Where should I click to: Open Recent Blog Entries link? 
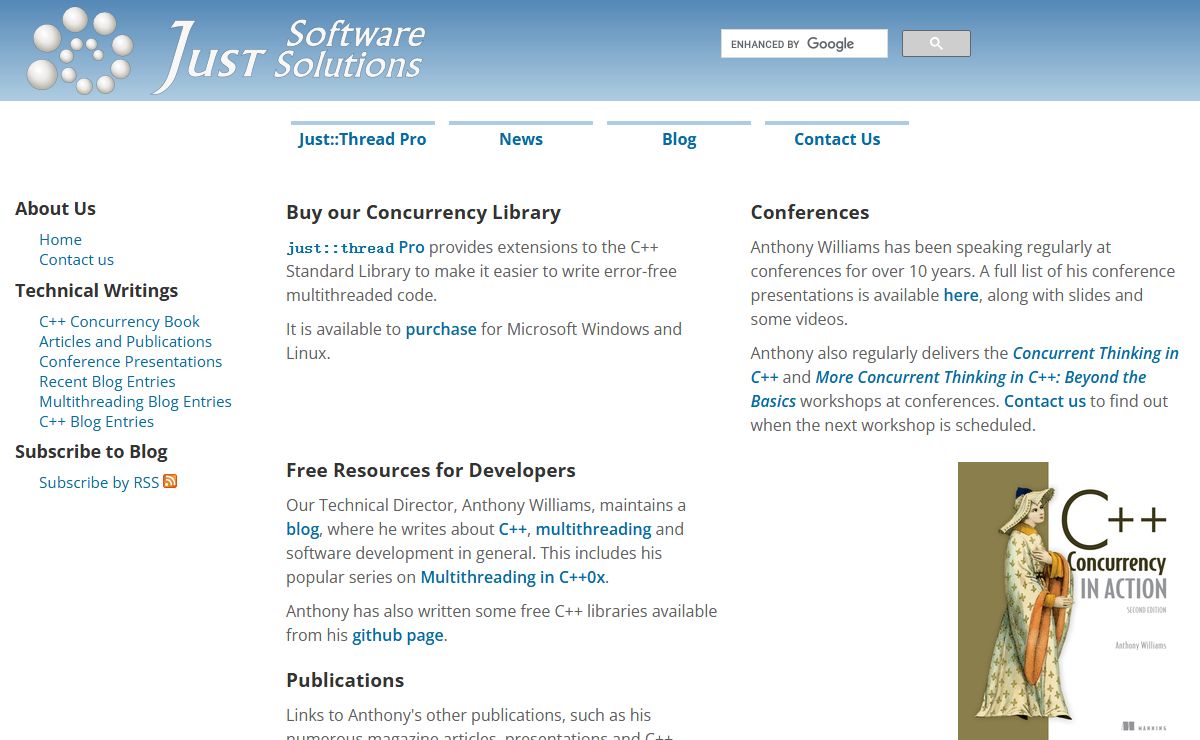pyautogui.click(x=107, y=381)
